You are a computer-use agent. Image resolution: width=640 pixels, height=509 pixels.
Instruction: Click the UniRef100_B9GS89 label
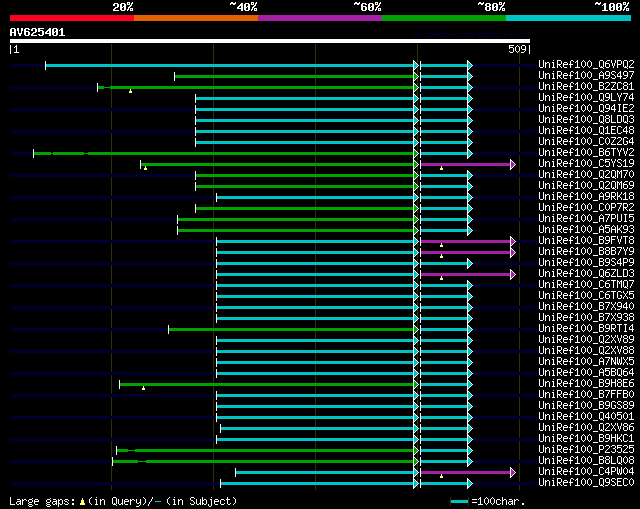tap(586, 406)
